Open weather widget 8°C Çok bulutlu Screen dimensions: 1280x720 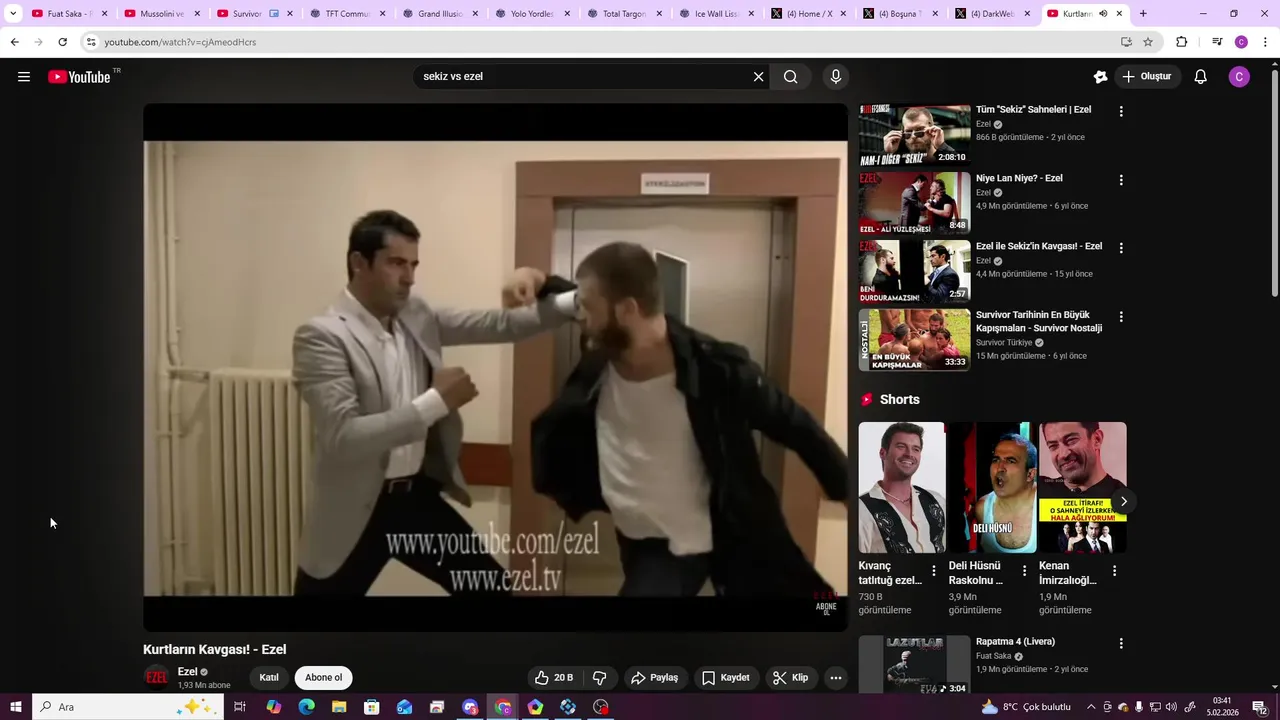pyautogui.click(x=1026, y=707)
